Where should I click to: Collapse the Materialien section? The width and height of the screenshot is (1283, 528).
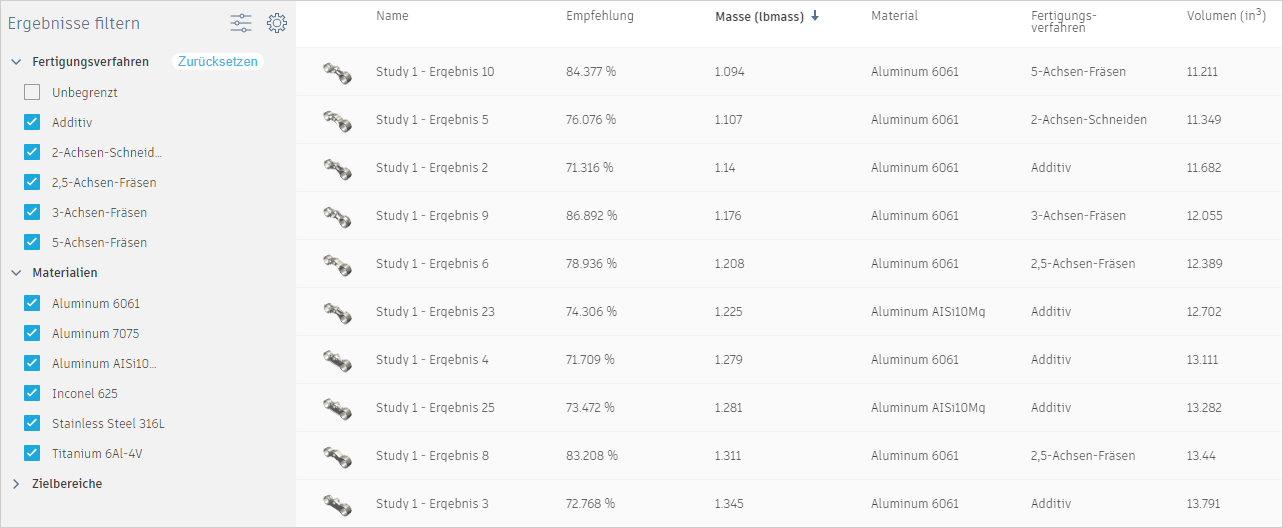(x=16, y=272)
